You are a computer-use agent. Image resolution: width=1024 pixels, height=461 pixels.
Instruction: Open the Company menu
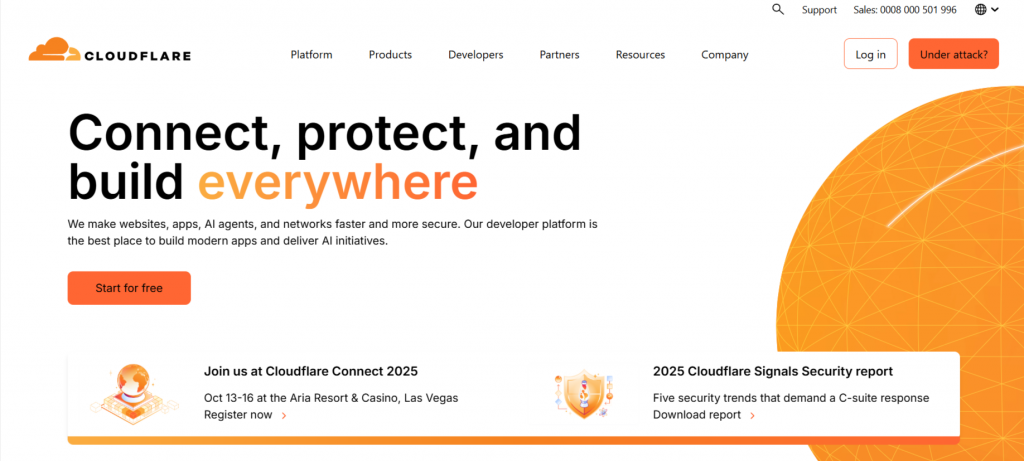[x=724, y=55]
